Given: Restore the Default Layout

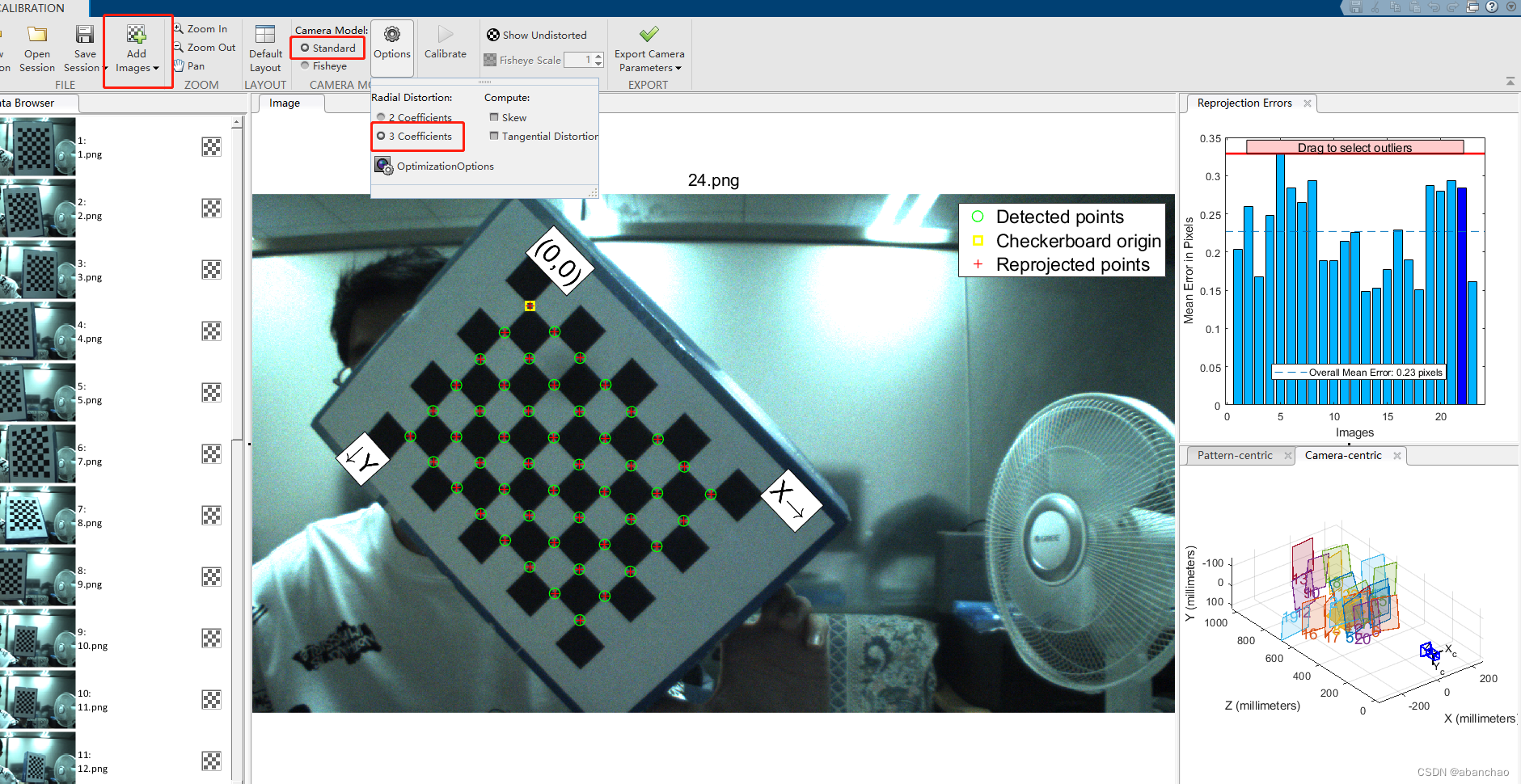Looking at the screenshot, I should click(264, 47).
